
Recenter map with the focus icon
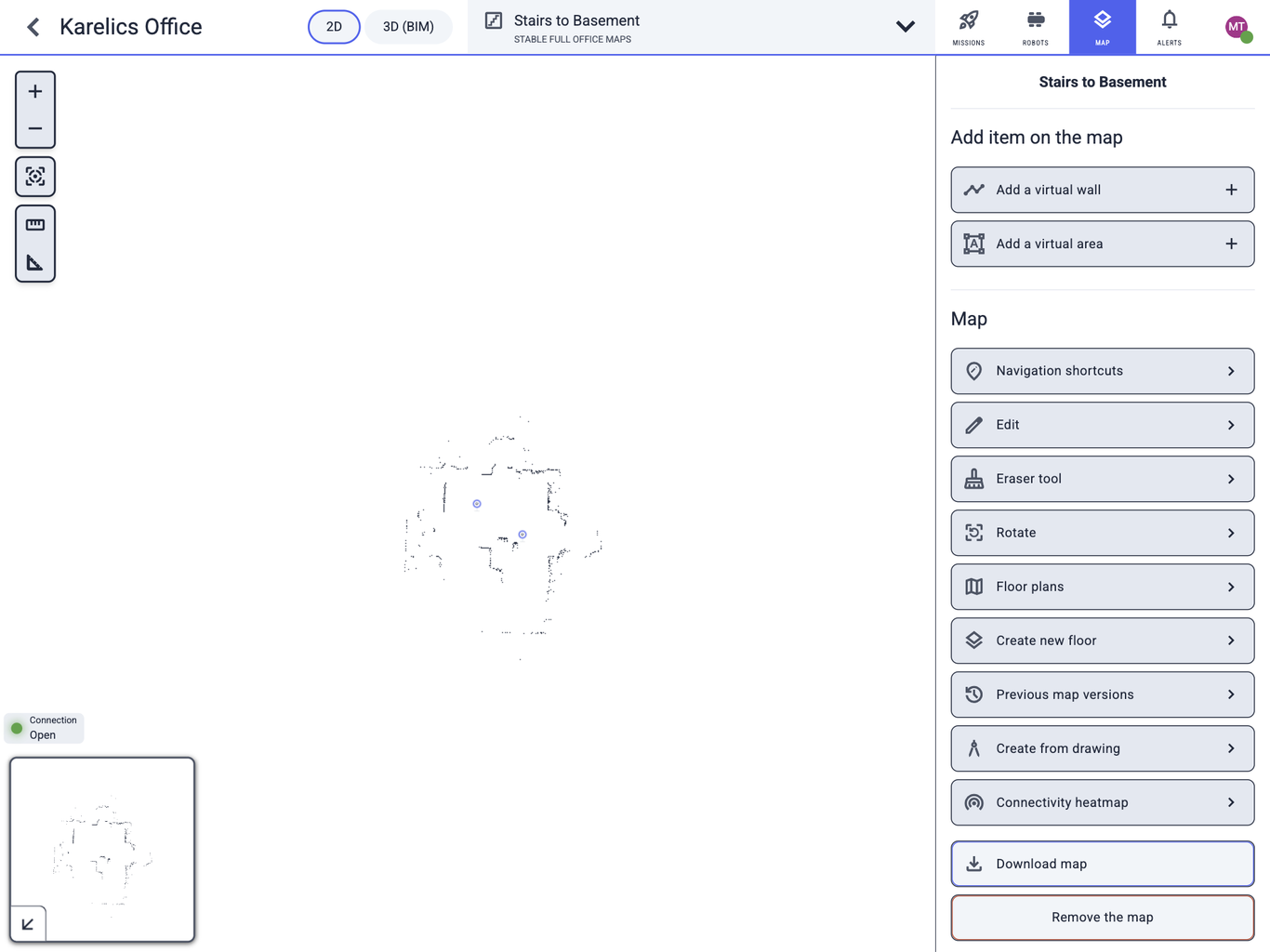(x=35, y=177)
